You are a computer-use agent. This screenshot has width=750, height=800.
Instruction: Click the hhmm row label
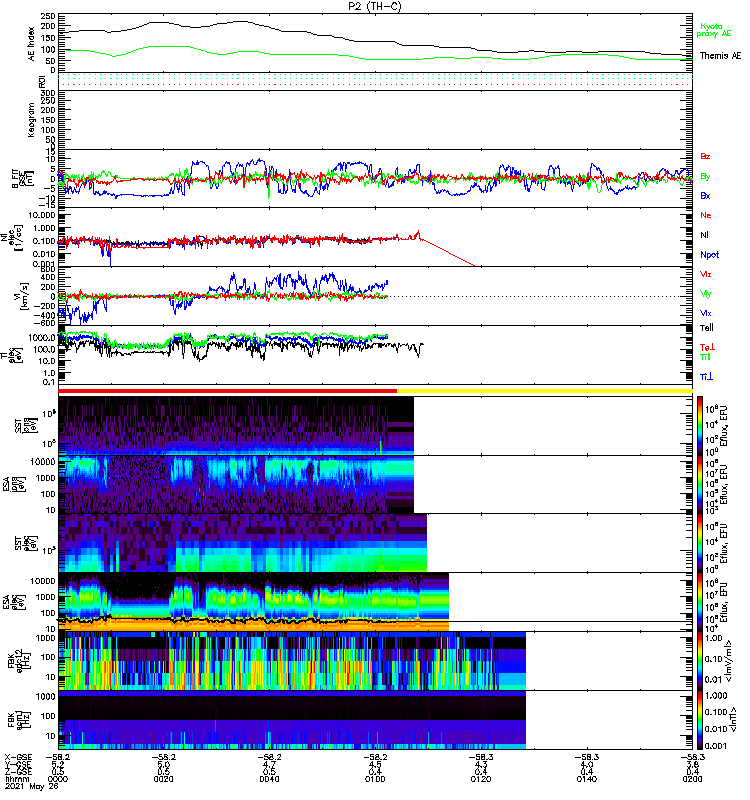tap(15, 779)
